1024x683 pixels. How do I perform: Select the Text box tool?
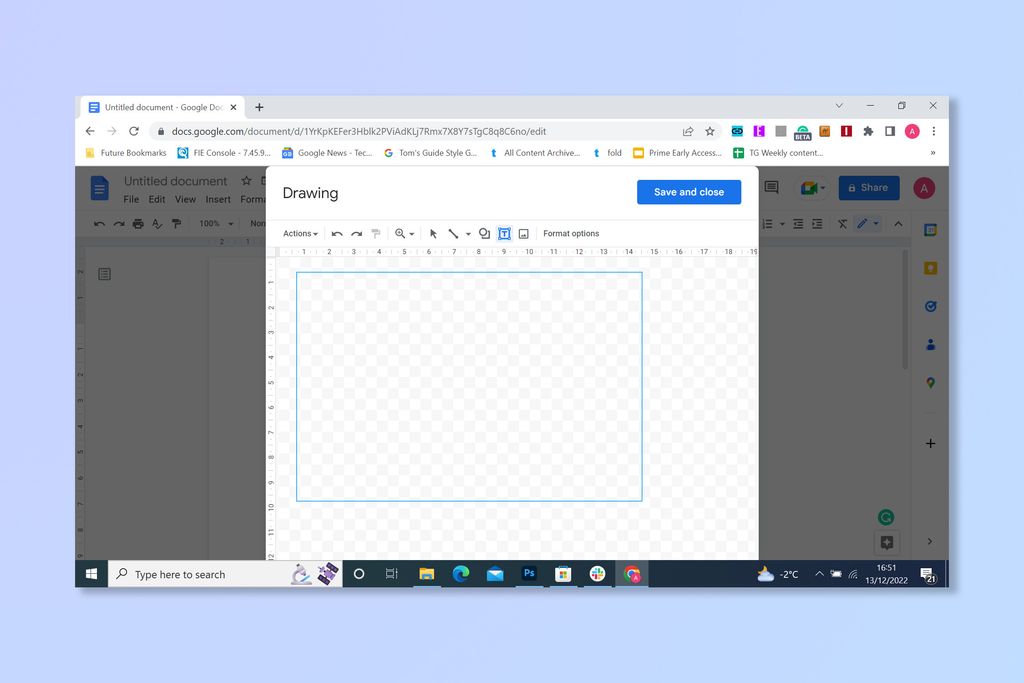504,233
